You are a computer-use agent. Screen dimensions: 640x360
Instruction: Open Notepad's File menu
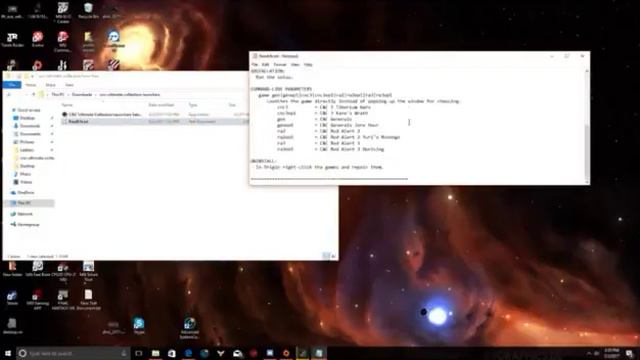click(x=255, y=64)
